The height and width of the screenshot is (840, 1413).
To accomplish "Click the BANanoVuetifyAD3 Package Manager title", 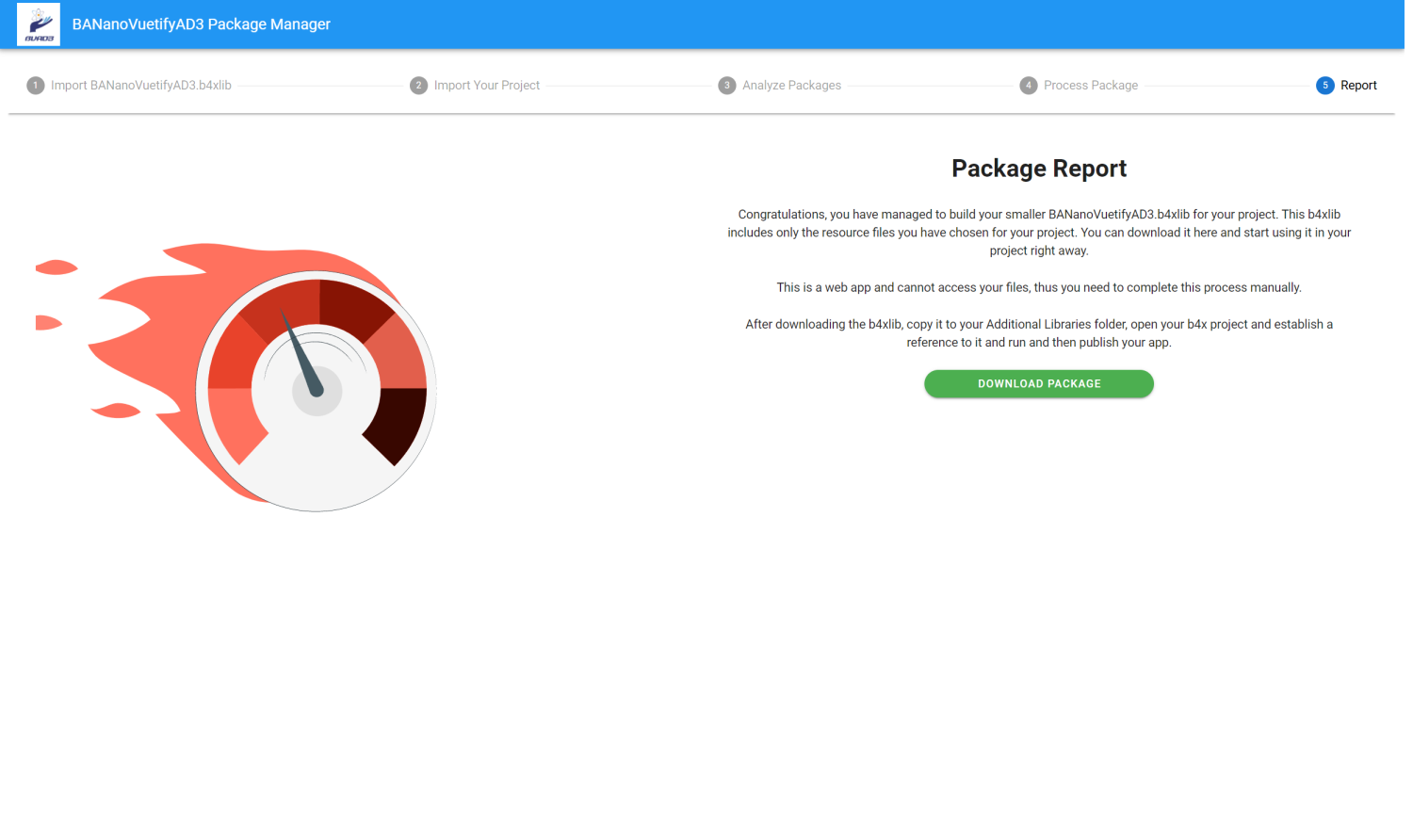I will [x=202, y=24].
